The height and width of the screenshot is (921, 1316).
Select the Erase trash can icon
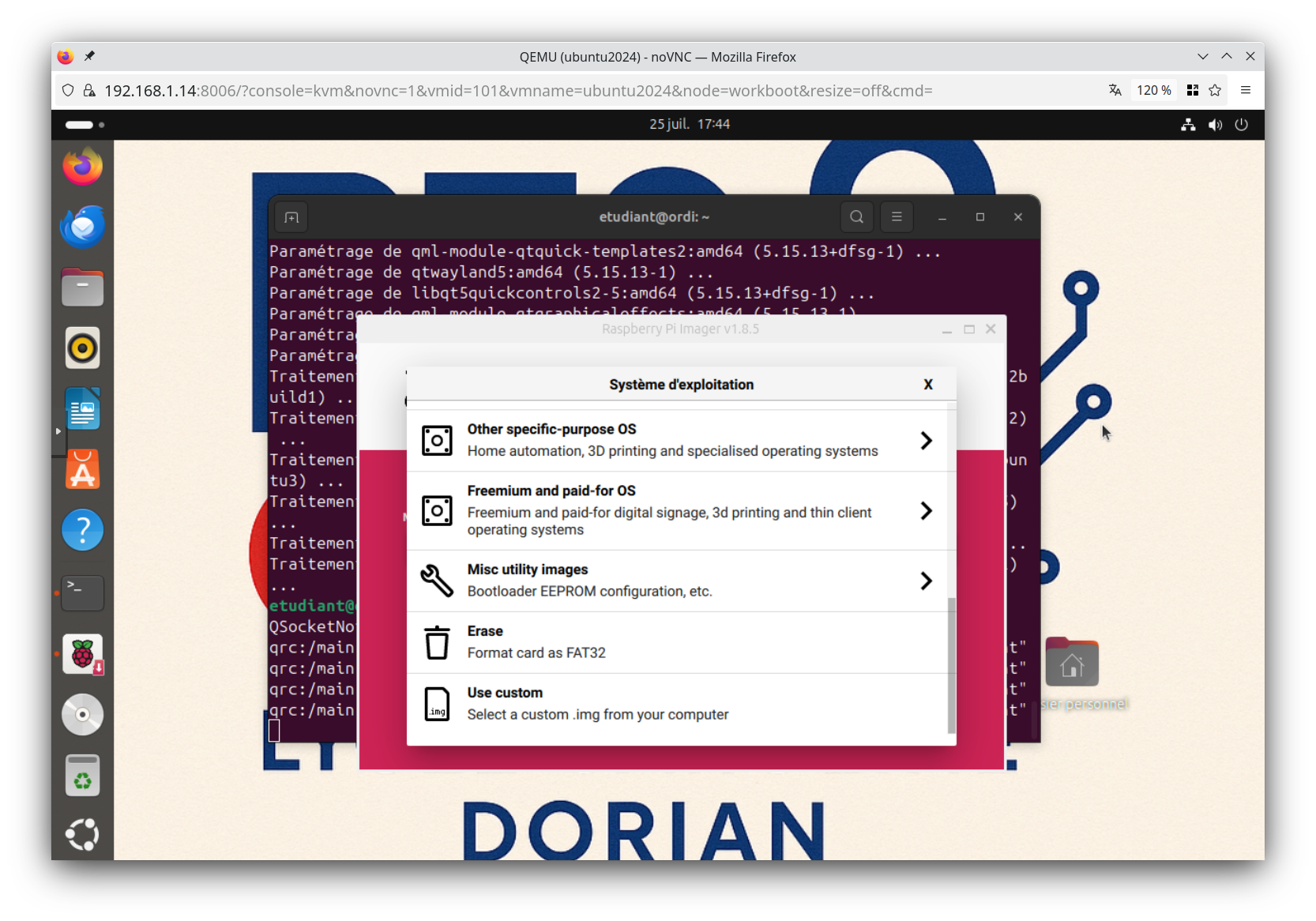437,642
